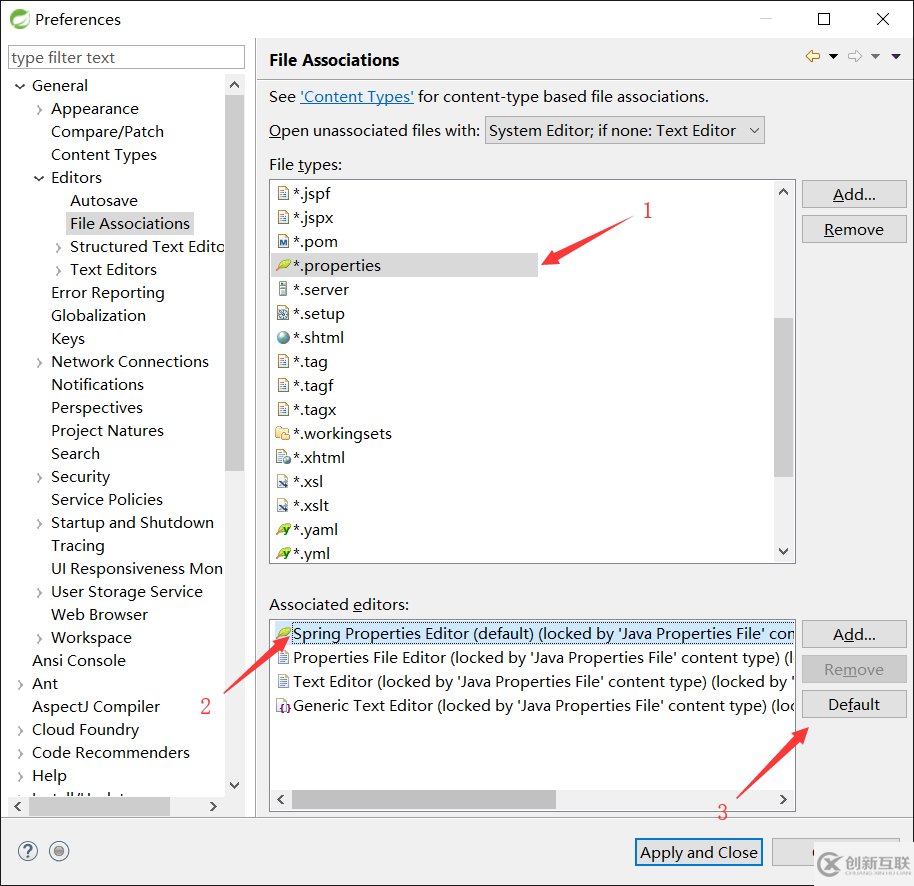Select Perspectives preference page

click(97, 407)
